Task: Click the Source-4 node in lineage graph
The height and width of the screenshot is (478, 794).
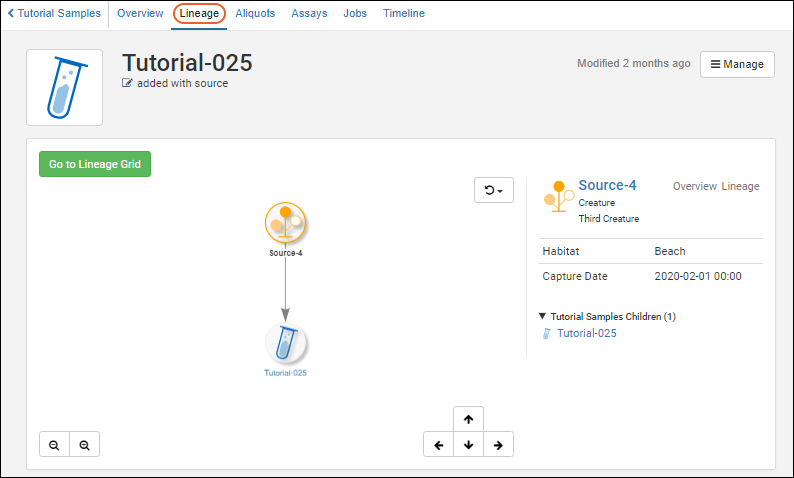Action: [x=285, y=222]
